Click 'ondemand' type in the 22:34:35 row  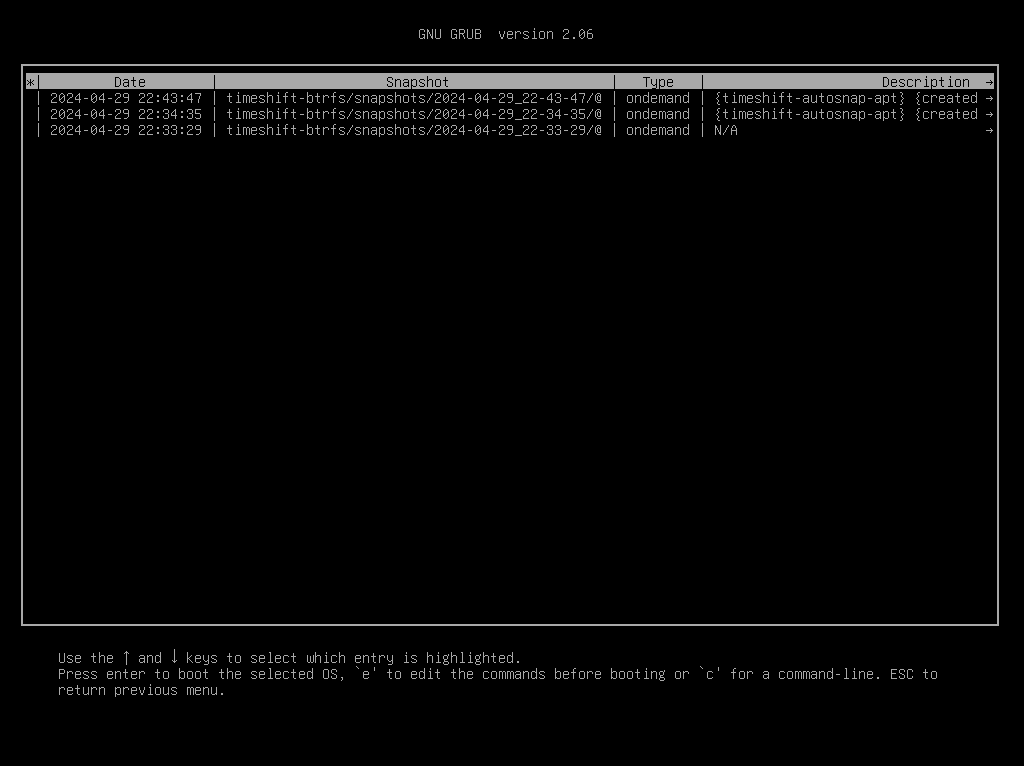(658, 114)
